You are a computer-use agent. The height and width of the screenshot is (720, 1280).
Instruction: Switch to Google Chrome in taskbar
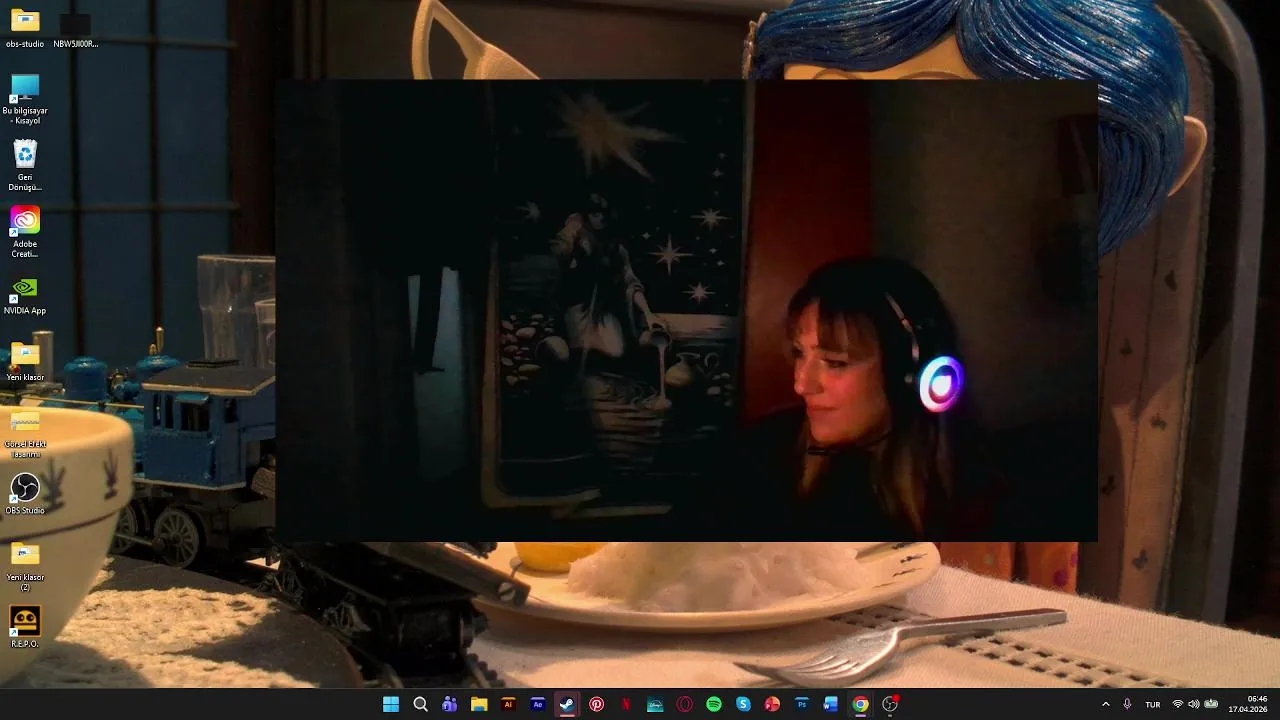(860, 704)
